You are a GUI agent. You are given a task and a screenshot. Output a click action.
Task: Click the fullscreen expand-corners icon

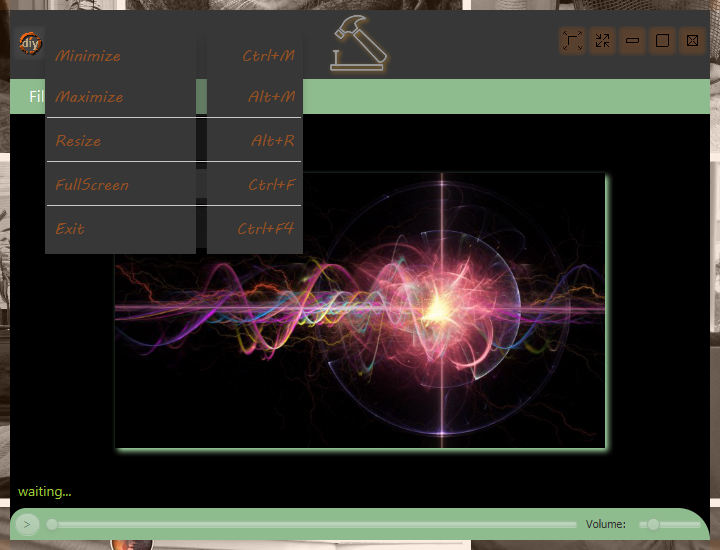(x=572, y=41)
